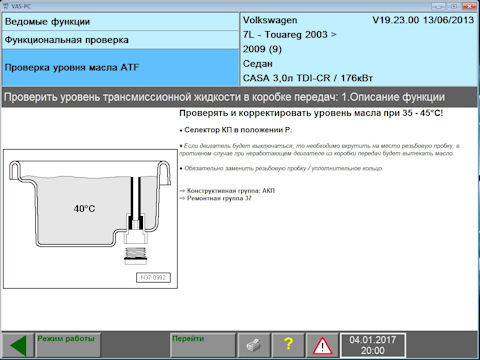Click the N37-0992 image reference label

[x=153, y=278]
